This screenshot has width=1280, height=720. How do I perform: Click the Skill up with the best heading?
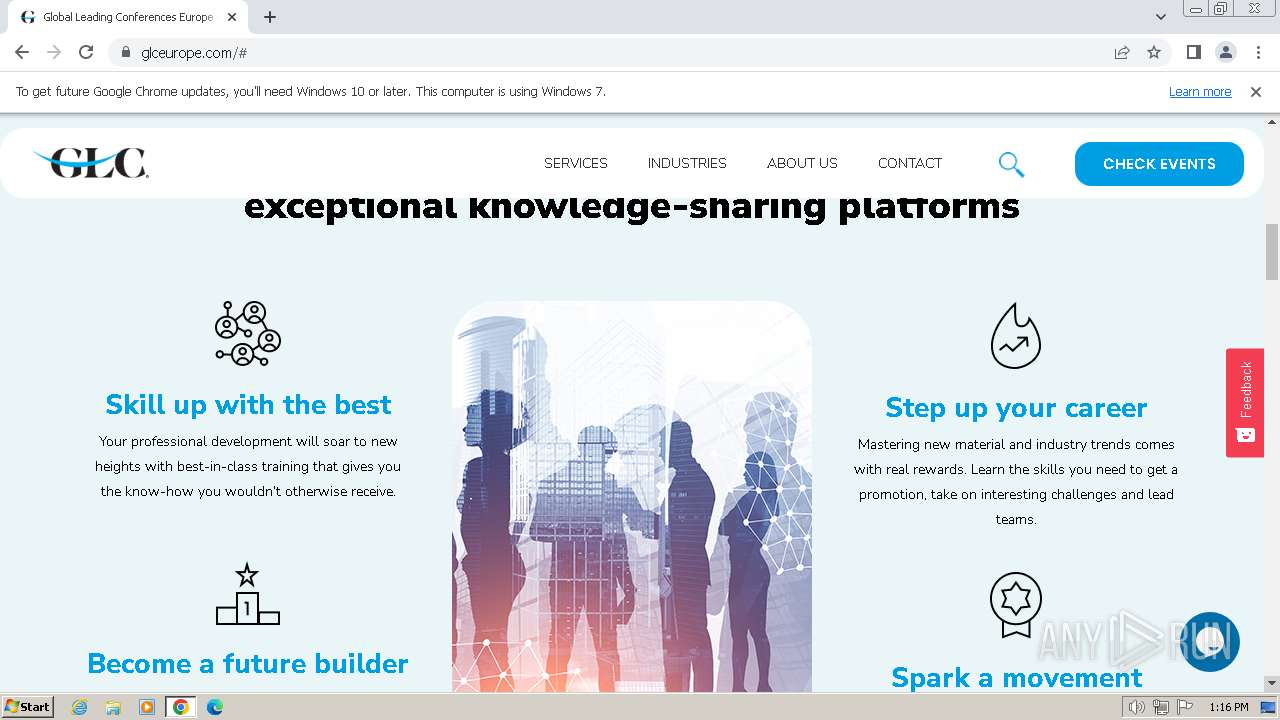[x=248, y=404]
